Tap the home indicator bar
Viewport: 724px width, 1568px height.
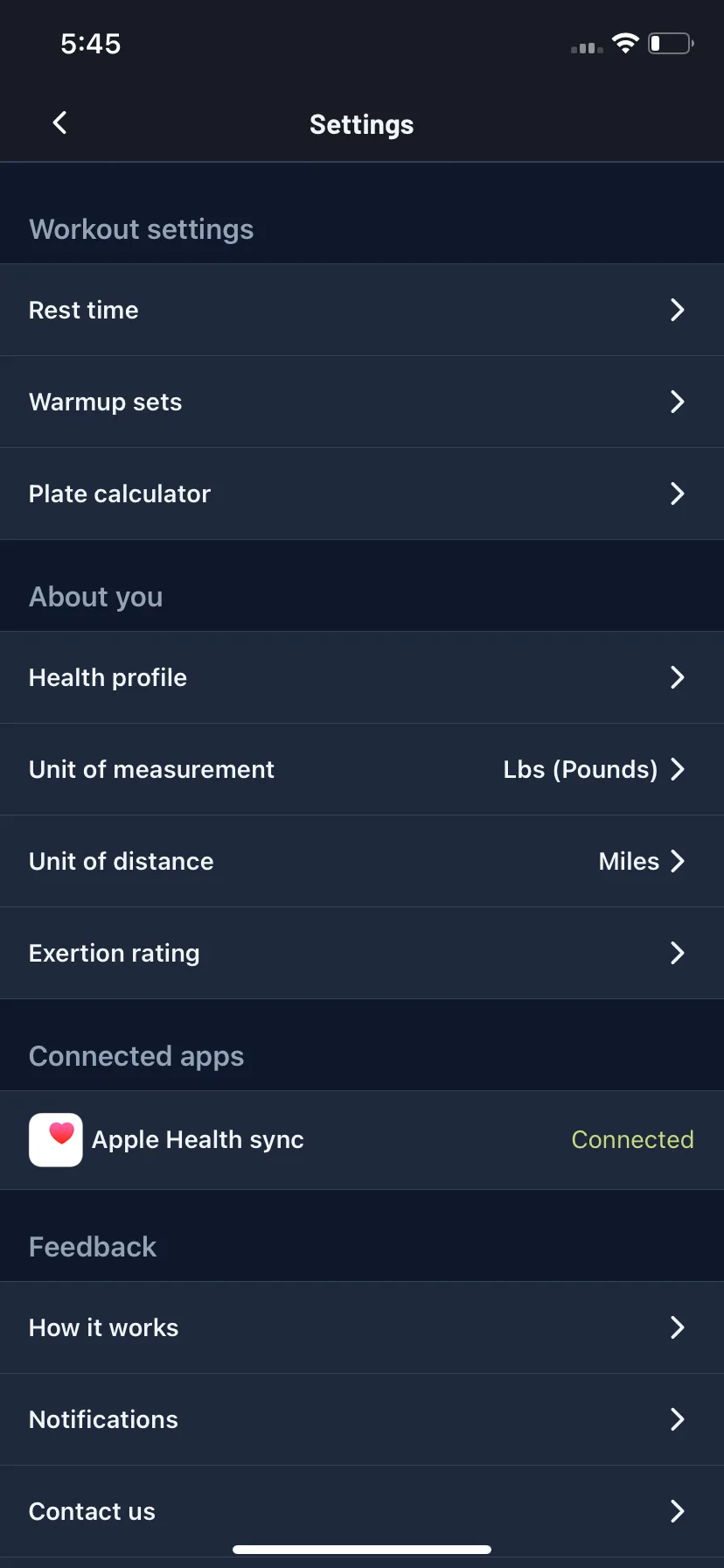(362, 1549)
